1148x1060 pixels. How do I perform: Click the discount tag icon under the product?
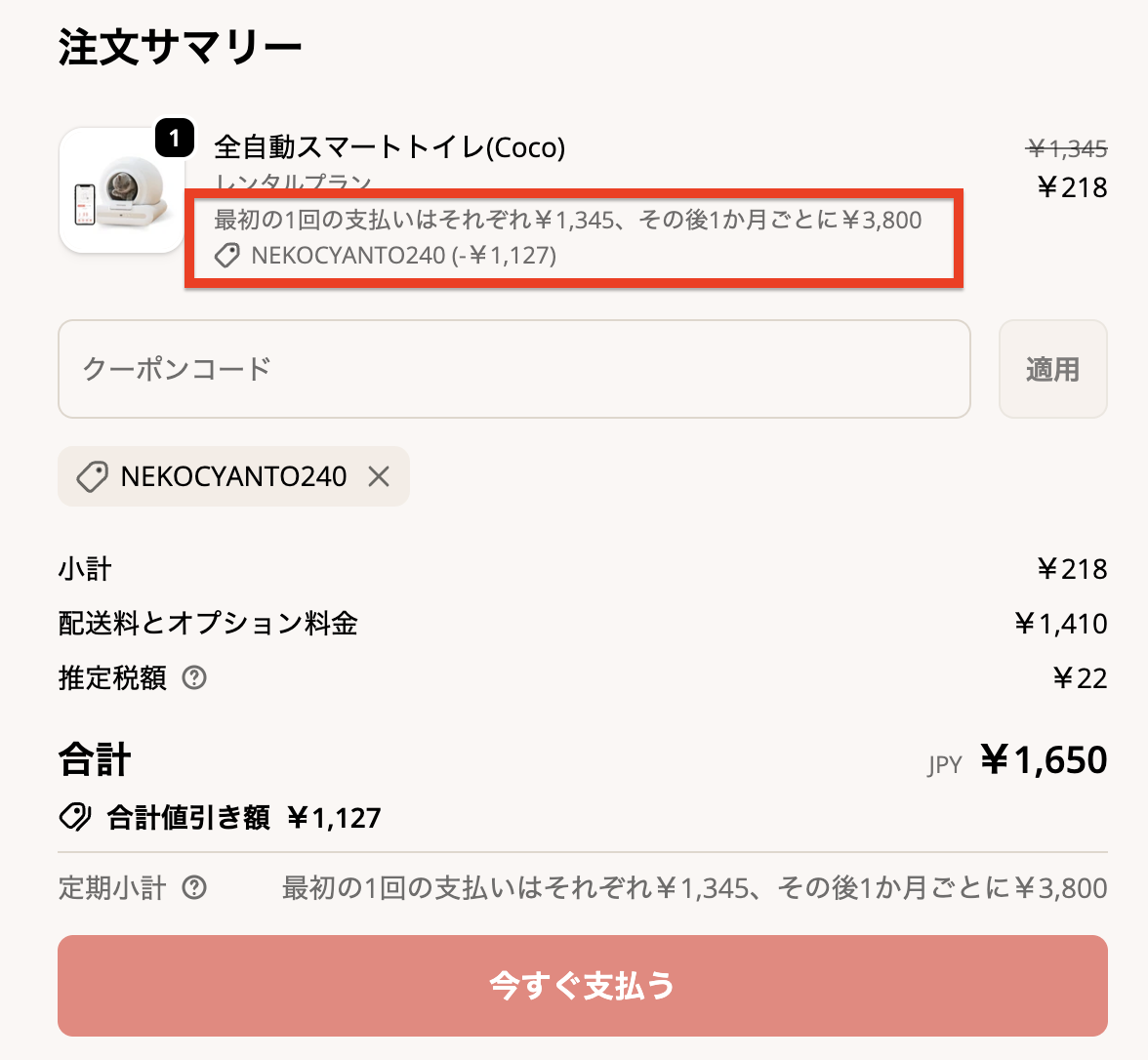(x=227, y=256)
